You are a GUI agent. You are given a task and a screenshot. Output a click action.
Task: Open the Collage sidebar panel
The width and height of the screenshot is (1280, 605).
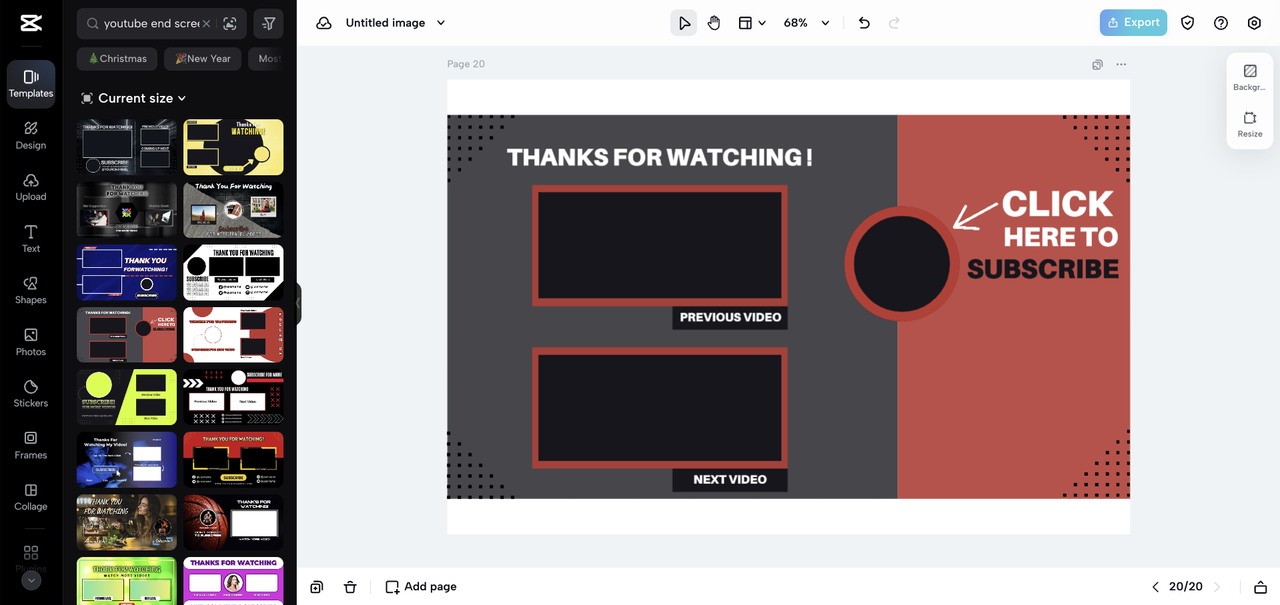(x=31, y=497)
